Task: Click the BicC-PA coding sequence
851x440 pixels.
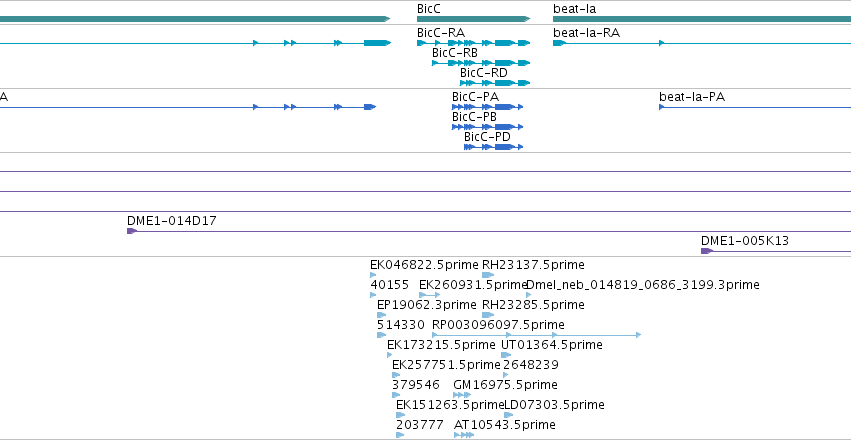Action: coord(487,107)
